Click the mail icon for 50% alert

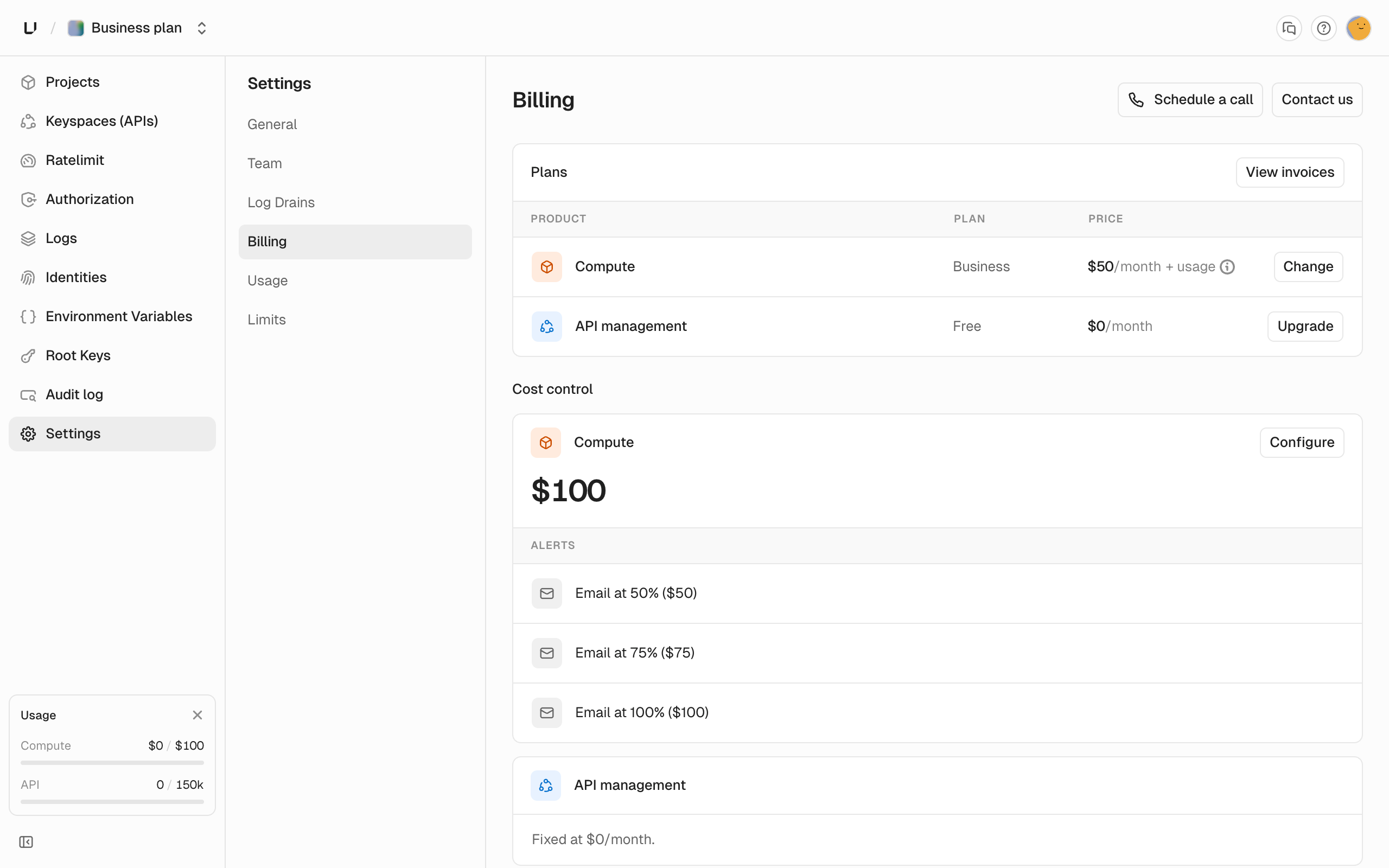pos(546,593)
